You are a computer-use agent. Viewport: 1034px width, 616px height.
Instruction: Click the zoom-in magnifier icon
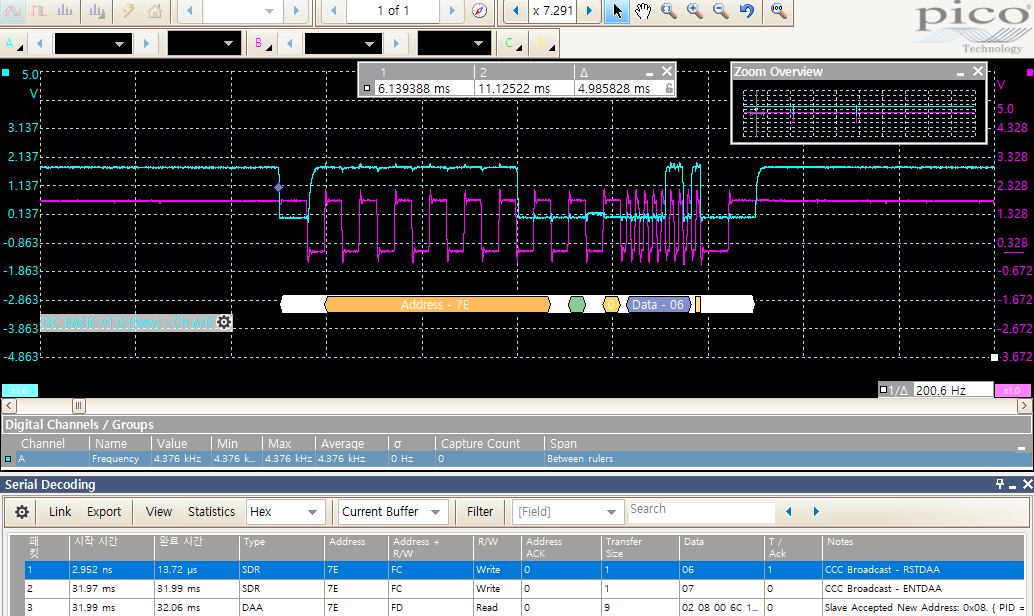click(693, 12)
